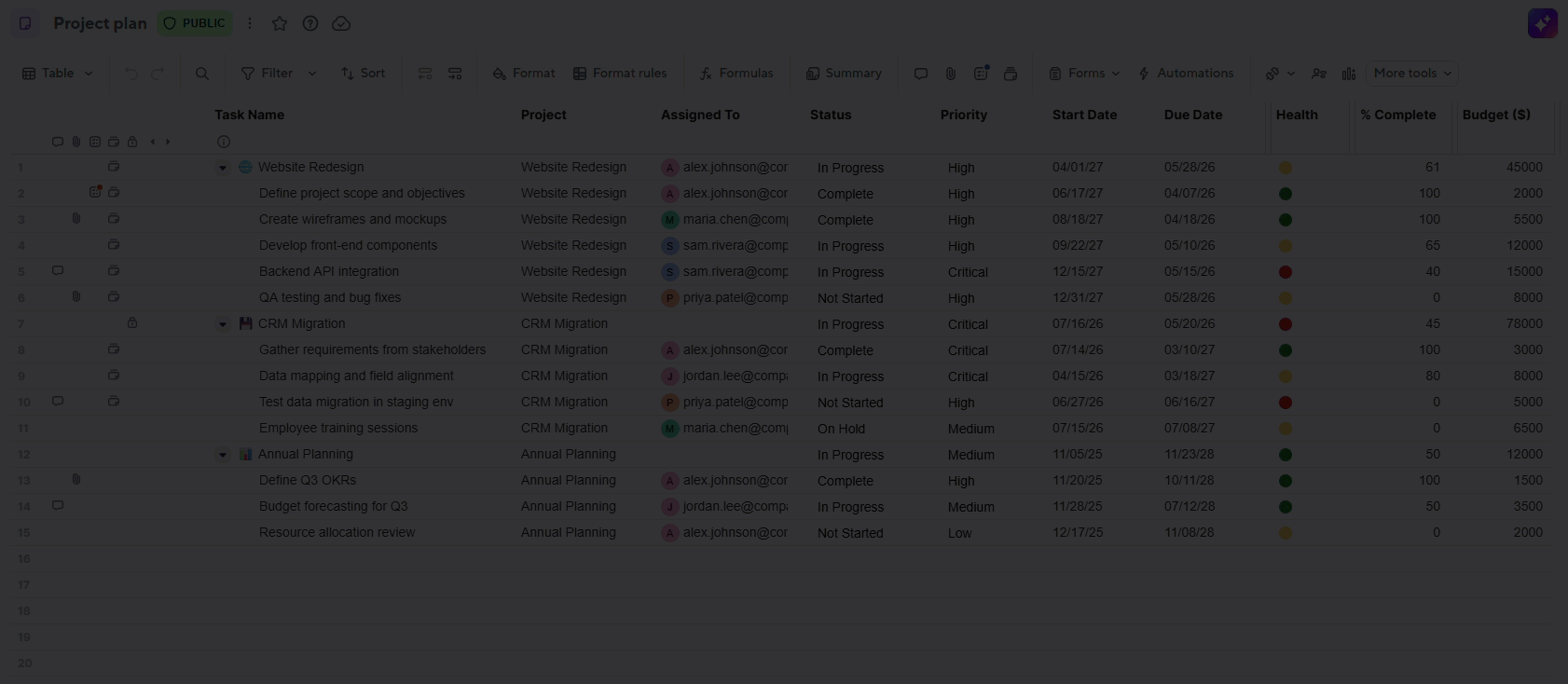Viewport: 1568px width, 684px height.
Task: Click the comment column header icon
Action: click(58, 142)
